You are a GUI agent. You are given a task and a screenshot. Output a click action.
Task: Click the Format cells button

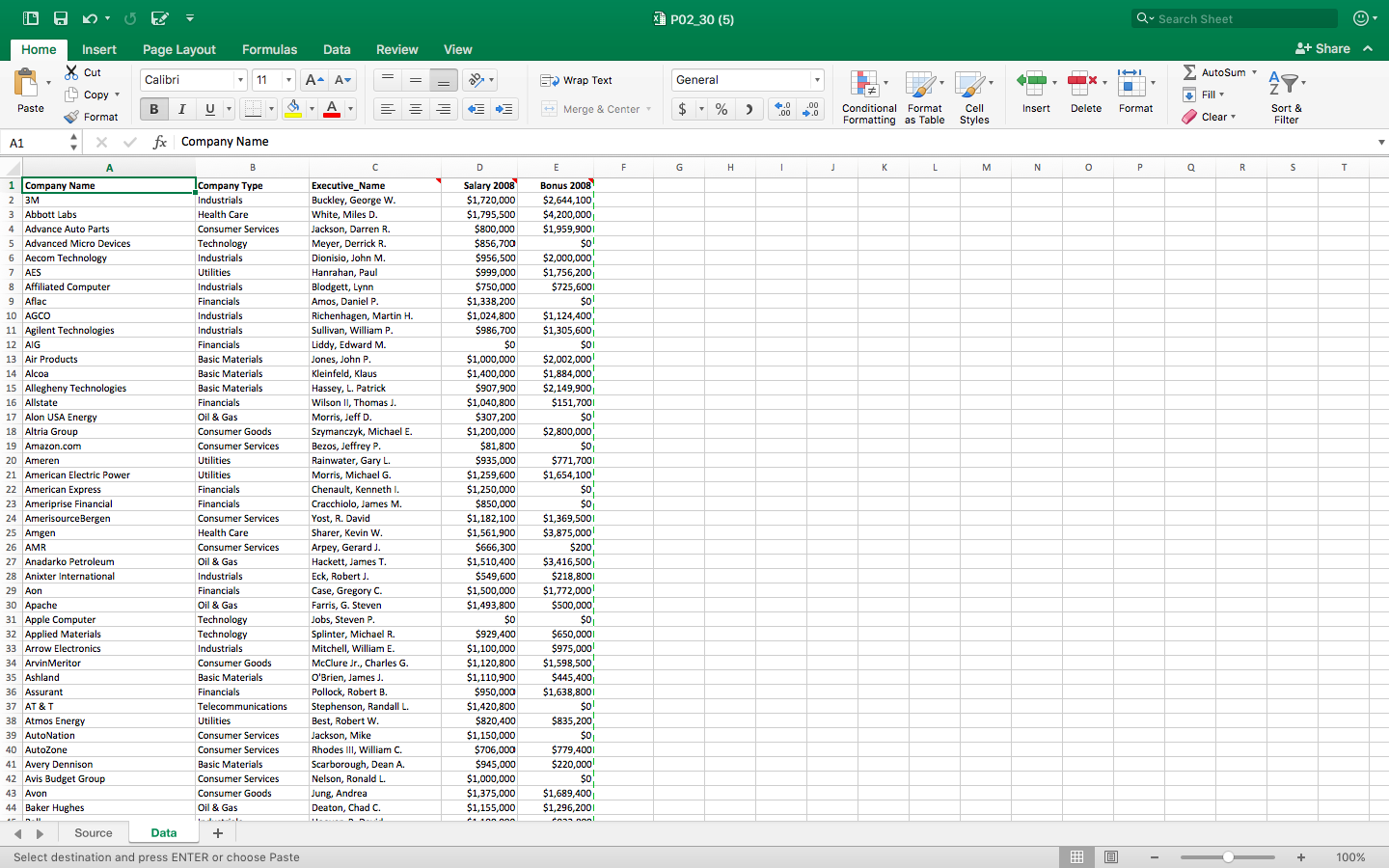coord(1135,93)
